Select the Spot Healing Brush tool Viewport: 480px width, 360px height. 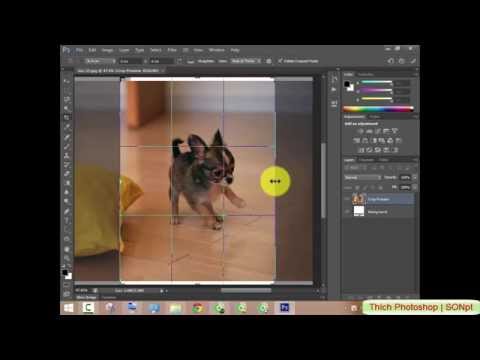point(67,137)
